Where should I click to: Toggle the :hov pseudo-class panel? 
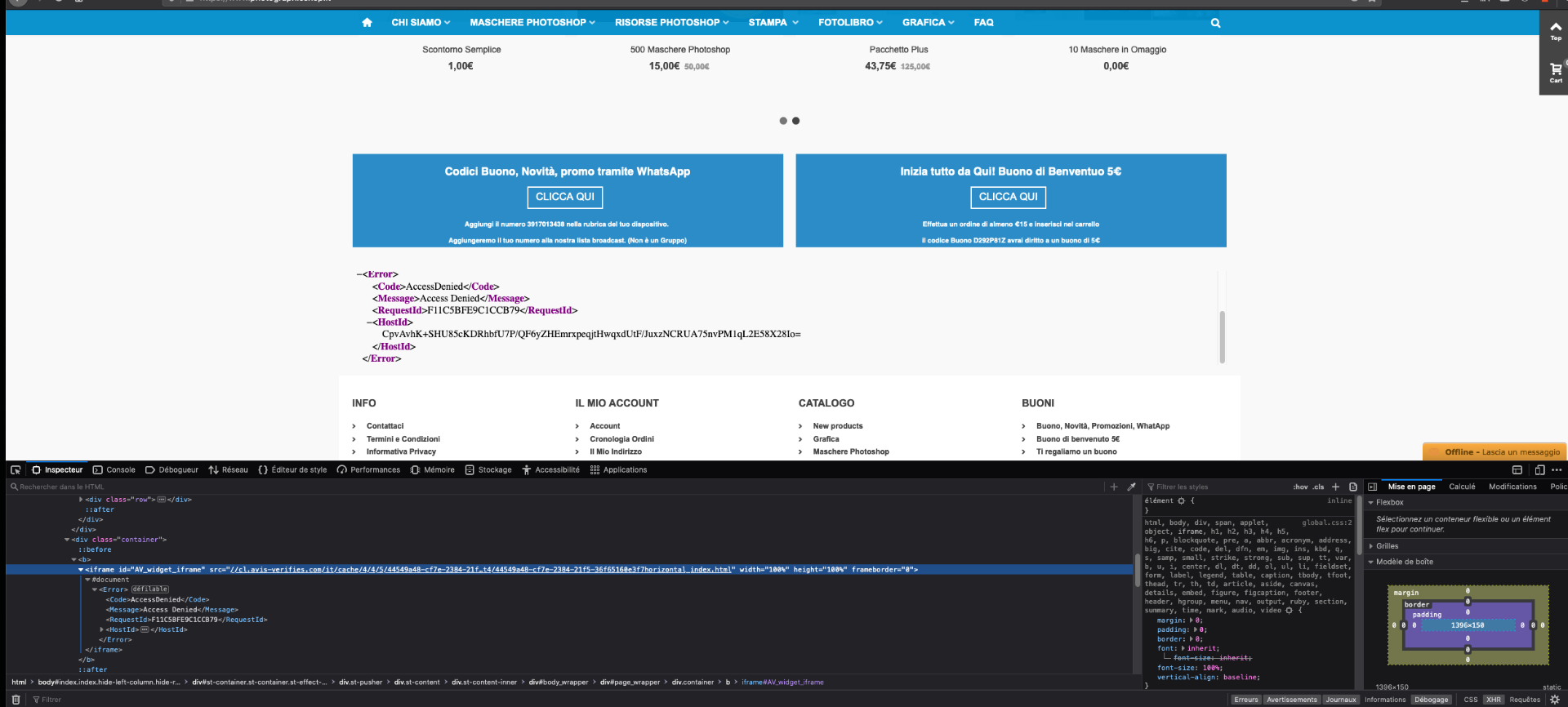coord(1300,487)
